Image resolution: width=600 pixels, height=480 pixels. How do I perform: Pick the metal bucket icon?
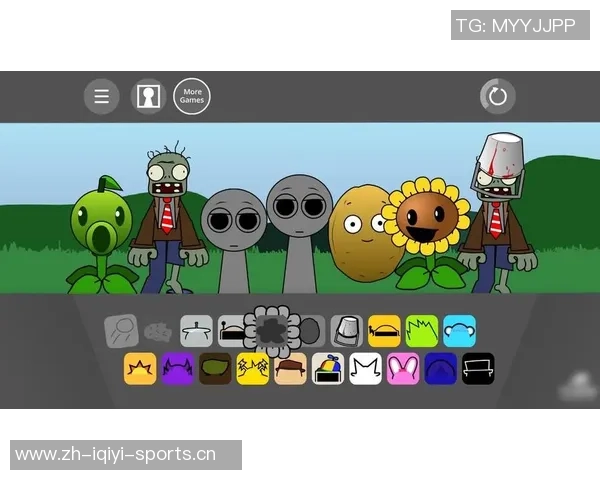click(347, 331)
